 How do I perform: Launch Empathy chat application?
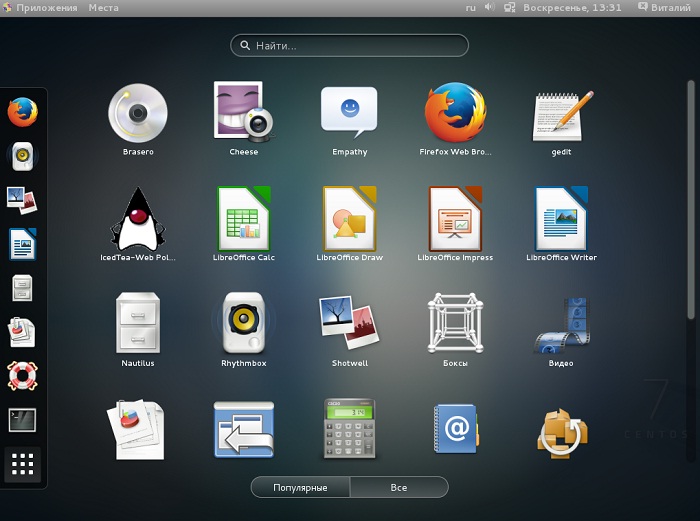[349, 113]
